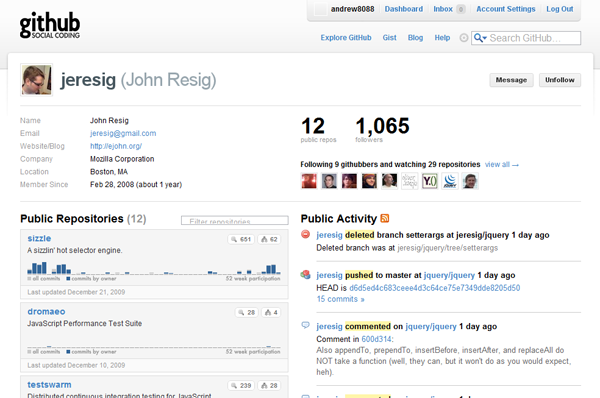Open the 15 commits link
The image size is (600, 398).
[340, 299]
